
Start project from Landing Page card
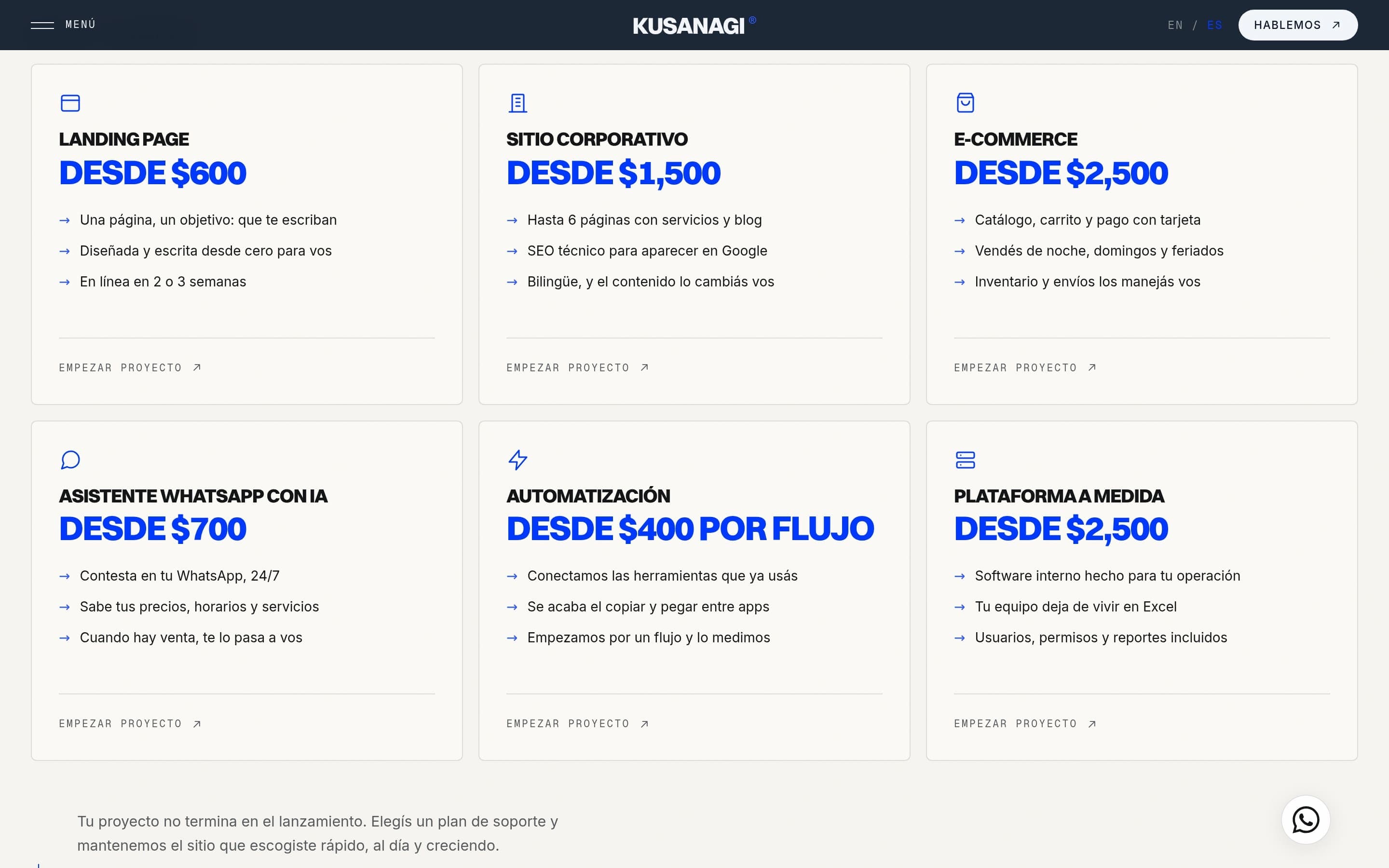130,367
